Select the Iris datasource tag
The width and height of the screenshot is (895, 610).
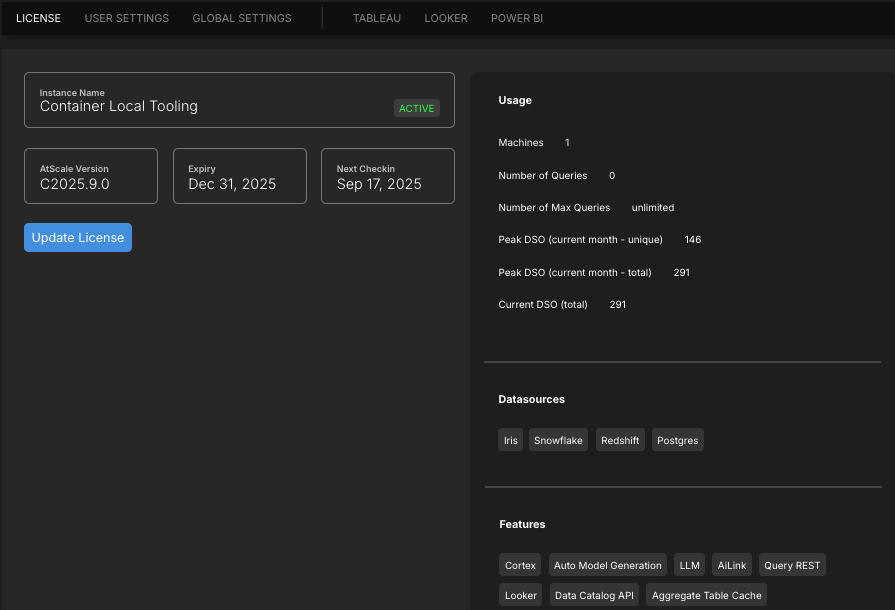point(511,441)
